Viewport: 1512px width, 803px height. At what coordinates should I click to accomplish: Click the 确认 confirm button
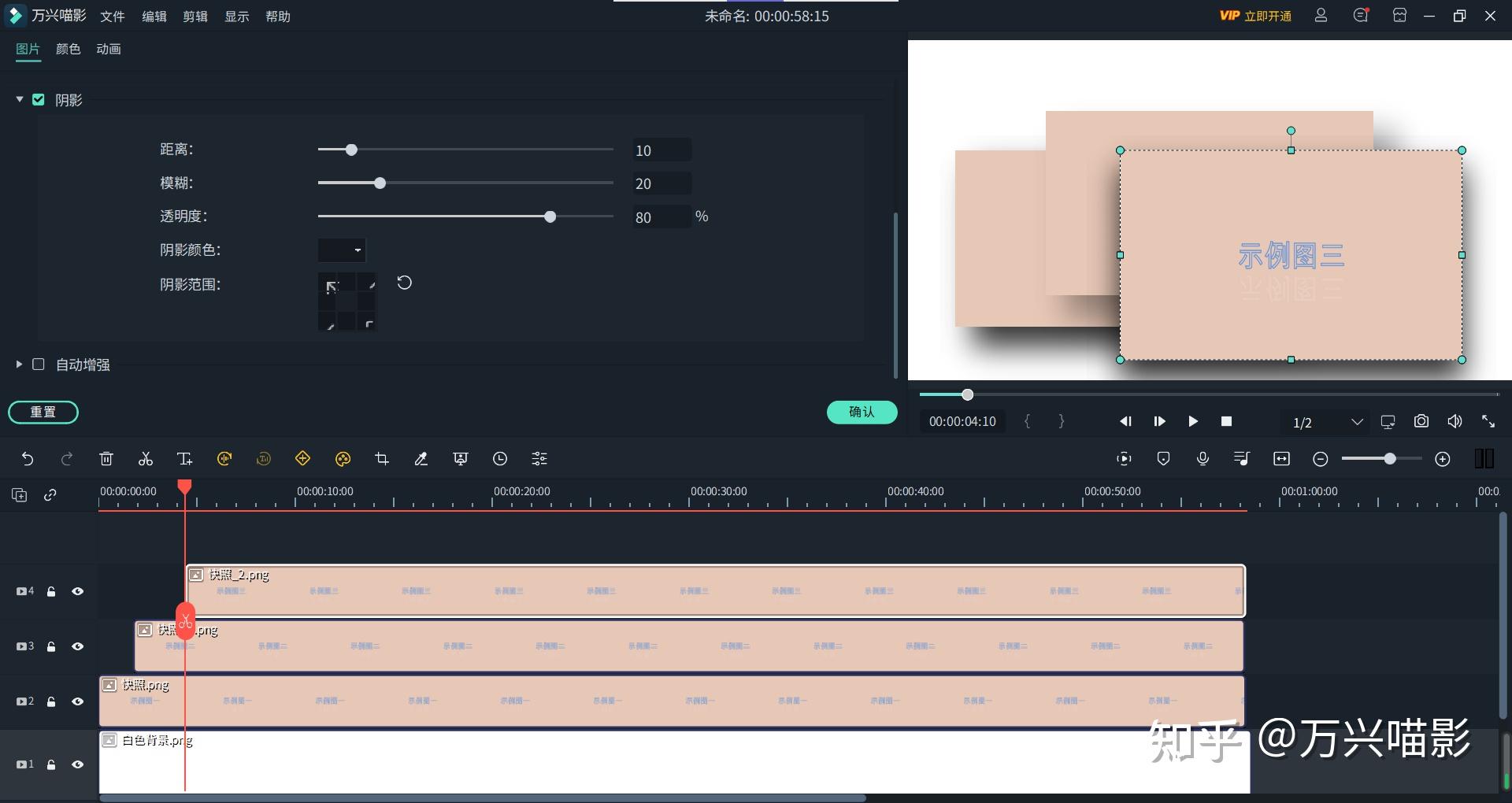pyautogui.click(x=862, y=412)
